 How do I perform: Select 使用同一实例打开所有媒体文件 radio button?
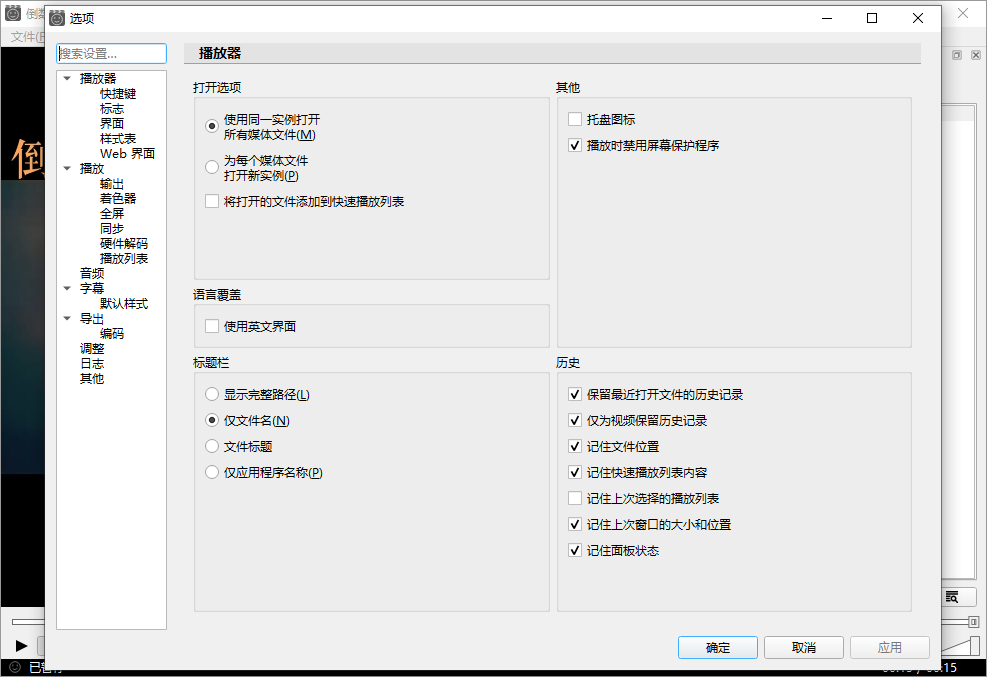coord(212,126)
